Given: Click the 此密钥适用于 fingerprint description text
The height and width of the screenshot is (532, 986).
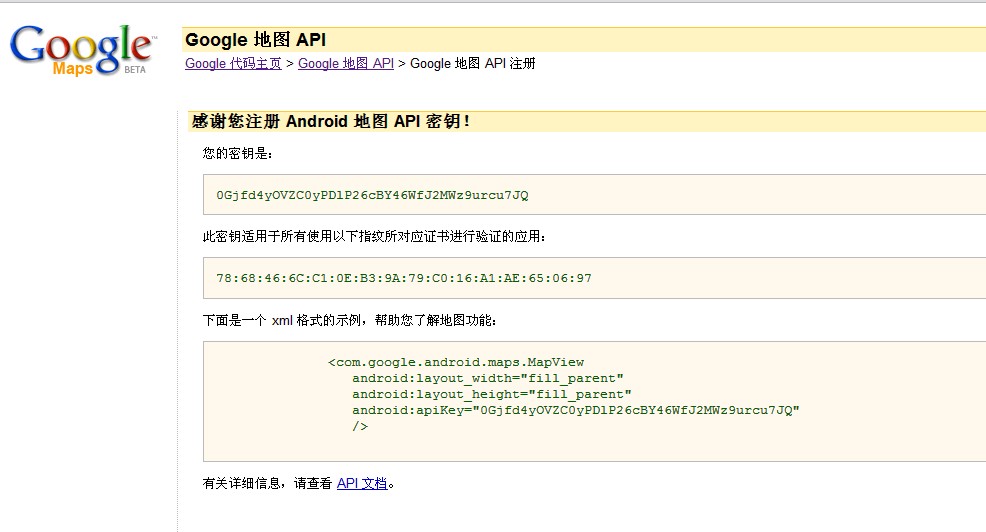Looking at the screenshot, I should pos(374,237).
